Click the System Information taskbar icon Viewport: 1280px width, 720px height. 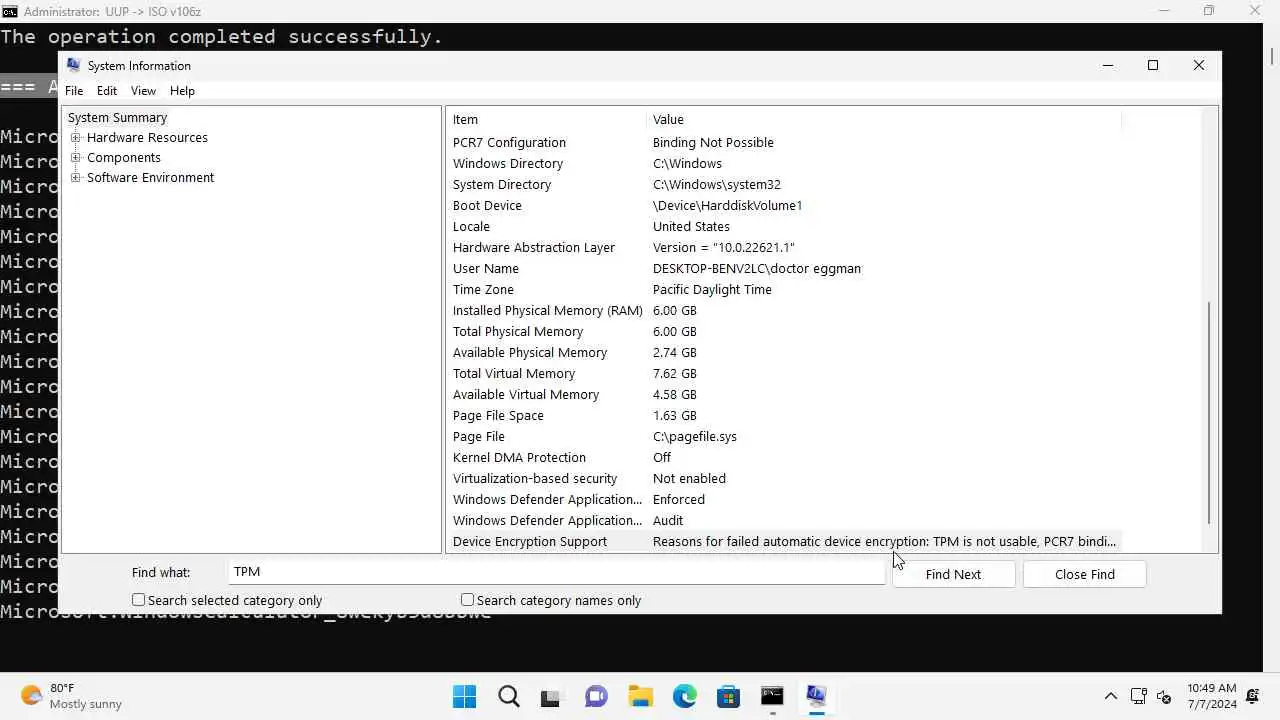tap(816, 696)
